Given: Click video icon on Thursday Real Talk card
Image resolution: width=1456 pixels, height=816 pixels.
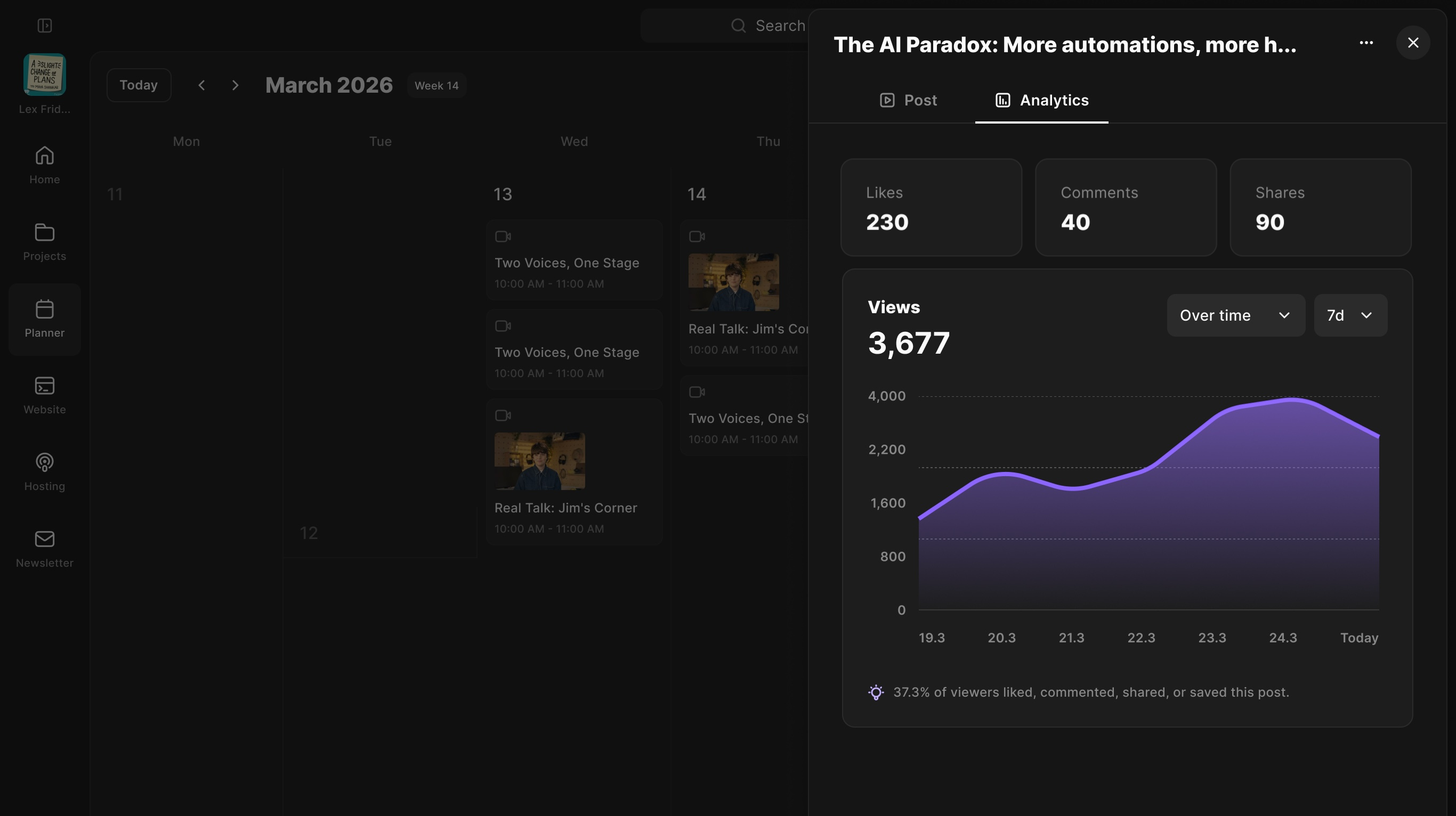Looking at the screenshot, I should point(697,236).
